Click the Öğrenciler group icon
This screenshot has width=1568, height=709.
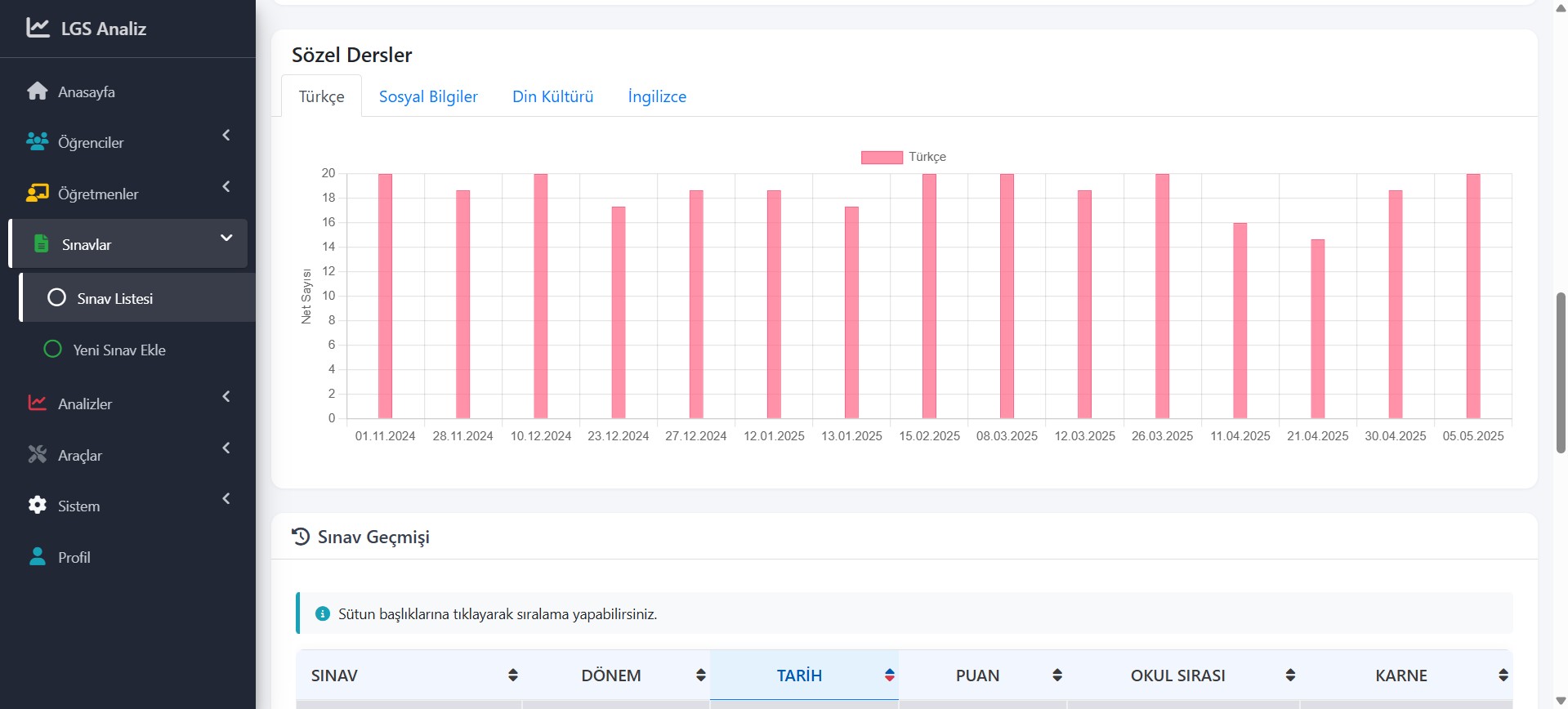[38, 142]
